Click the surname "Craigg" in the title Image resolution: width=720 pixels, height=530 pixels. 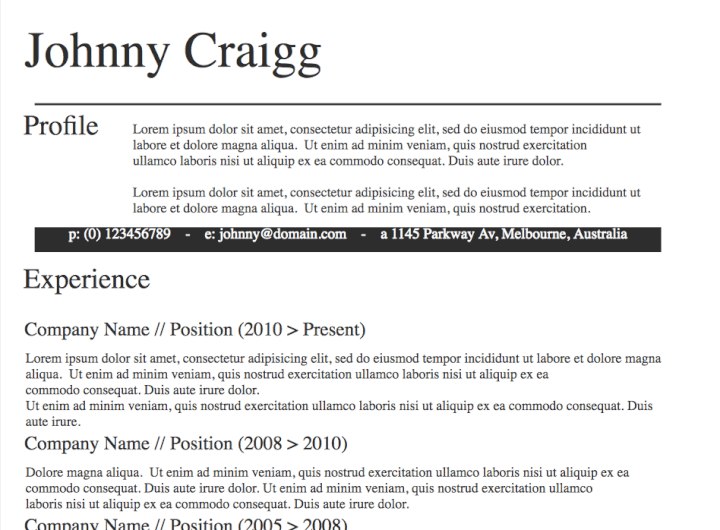tap(254, 52)
